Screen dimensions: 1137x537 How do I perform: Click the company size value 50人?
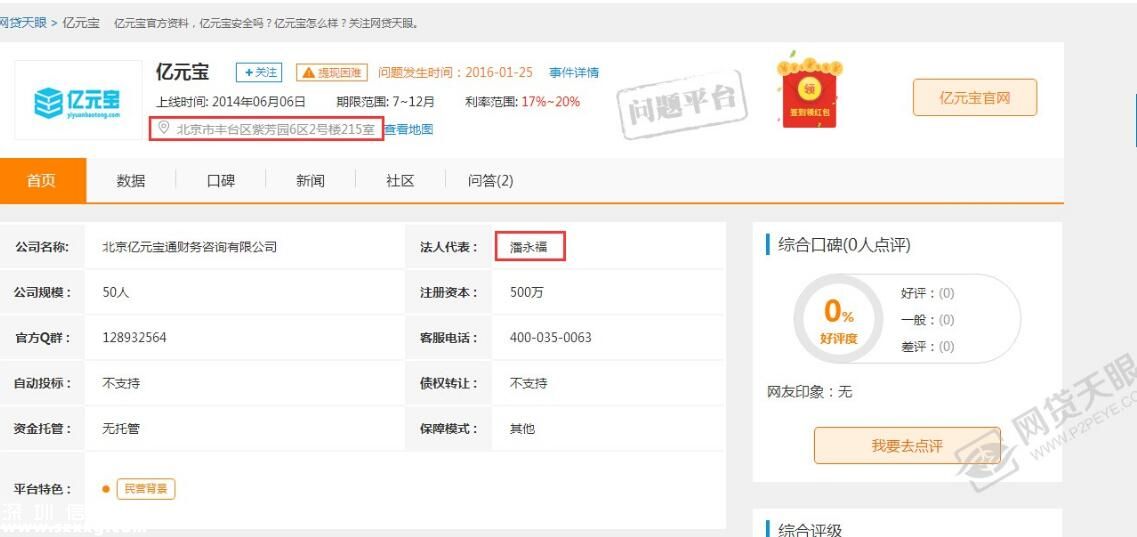[116, 293]
